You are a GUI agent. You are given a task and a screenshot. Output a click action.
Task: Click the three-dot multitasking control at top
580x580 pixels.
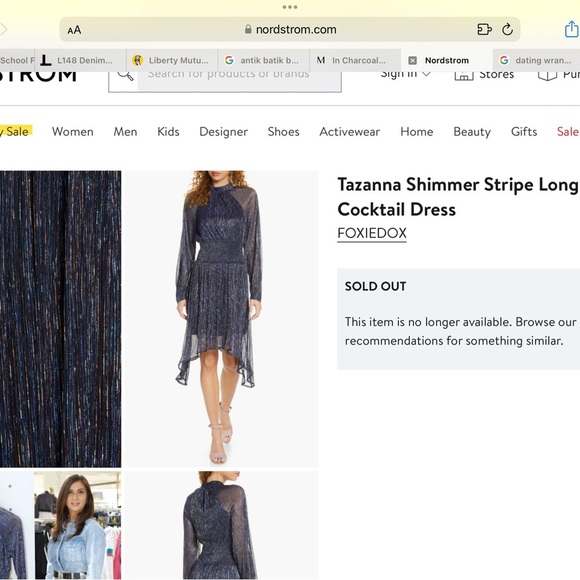click(x=290, y=7)
